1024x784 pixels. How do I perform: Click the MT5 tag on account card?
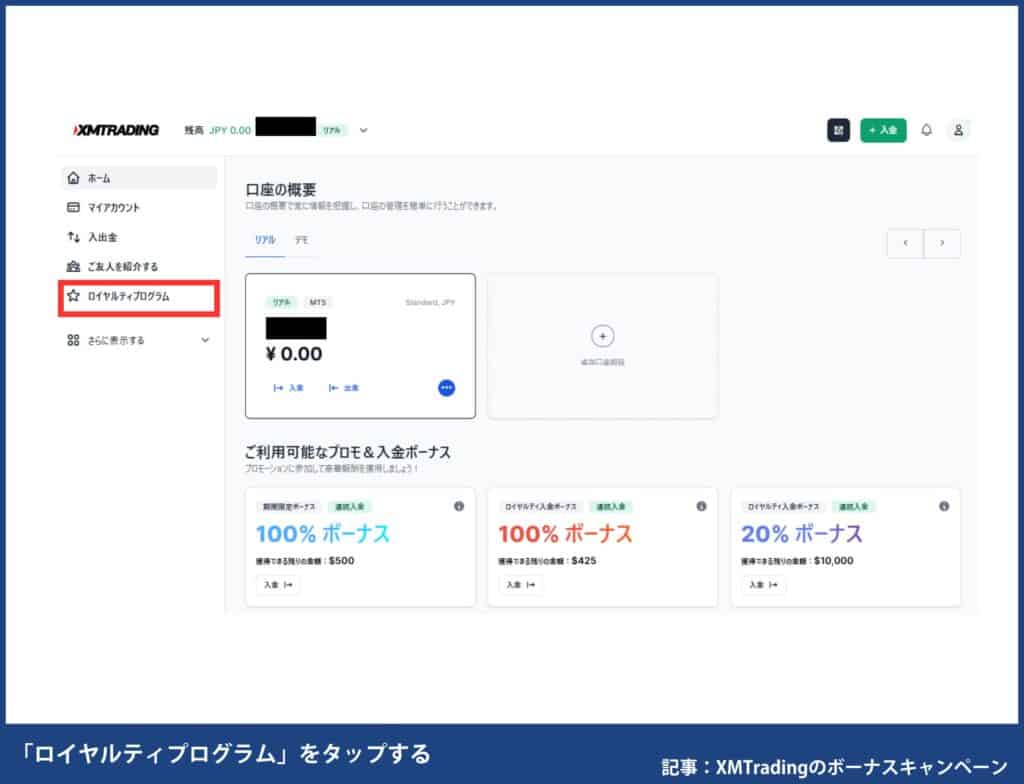tap(317, 302)
